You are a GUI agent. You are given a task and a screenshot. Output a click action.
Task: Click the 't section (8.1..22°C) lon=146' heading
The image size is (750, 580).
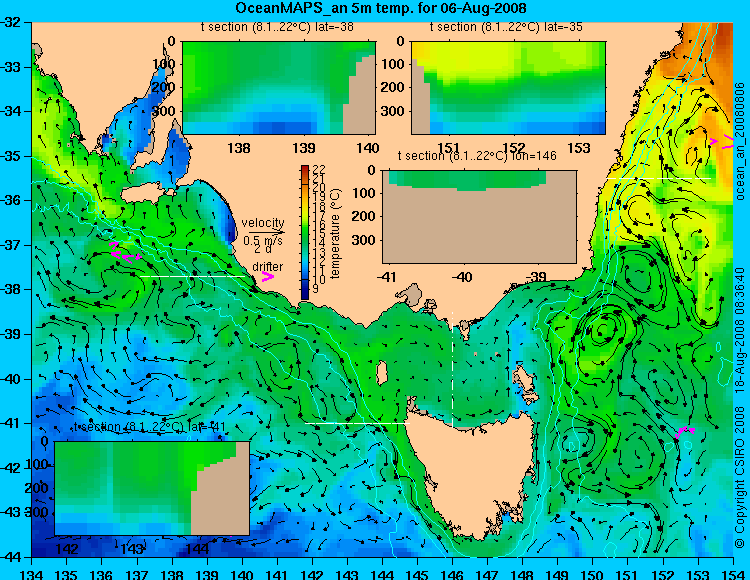tap(477, 156)
